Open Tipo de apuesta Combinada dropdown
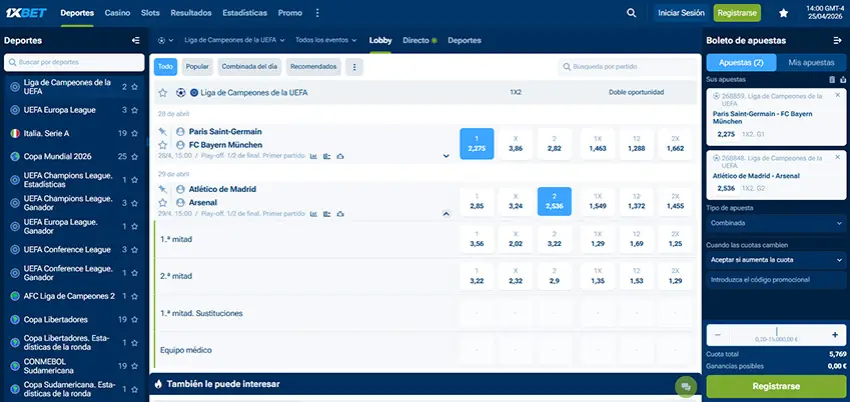850x402 pixels. coord(776,223)
